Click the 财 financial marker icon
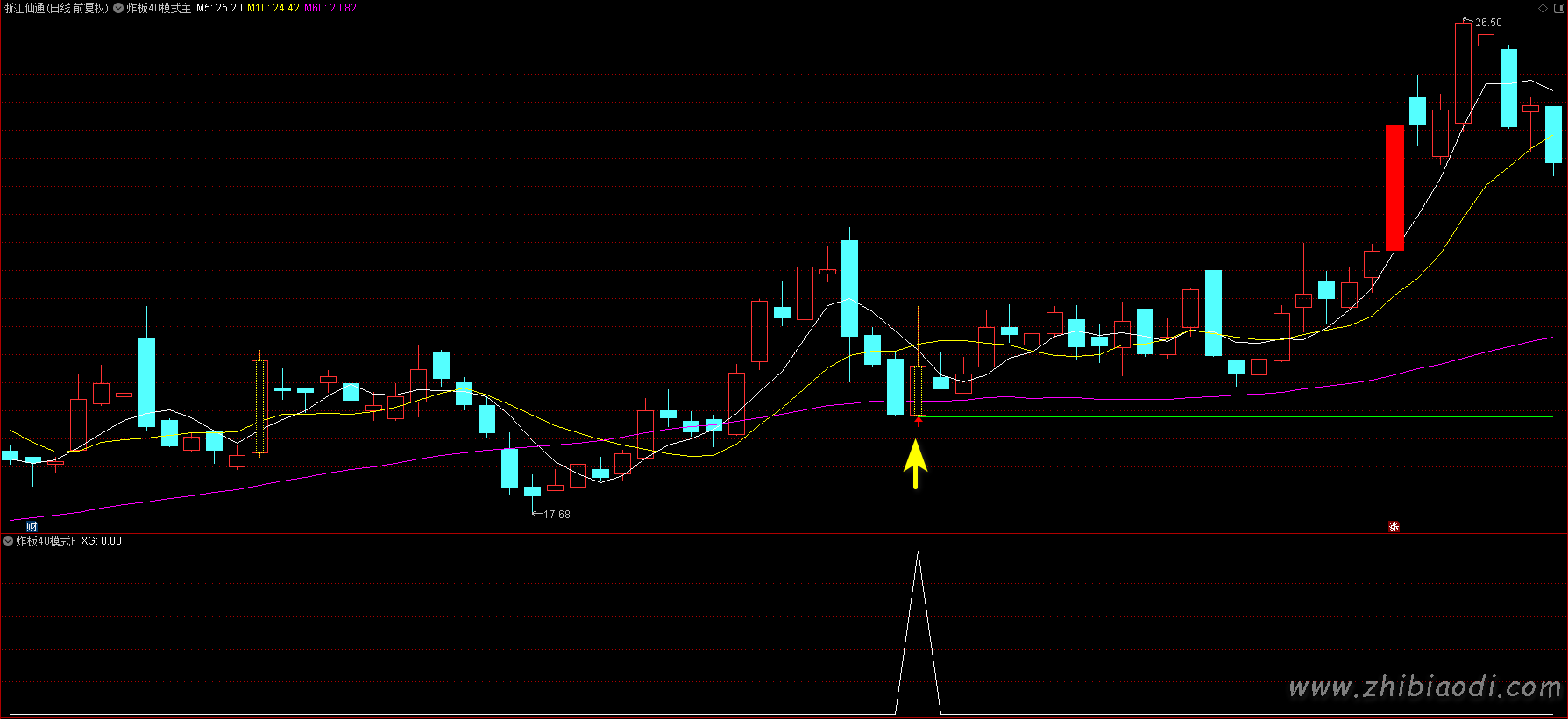 click(32, 526)
